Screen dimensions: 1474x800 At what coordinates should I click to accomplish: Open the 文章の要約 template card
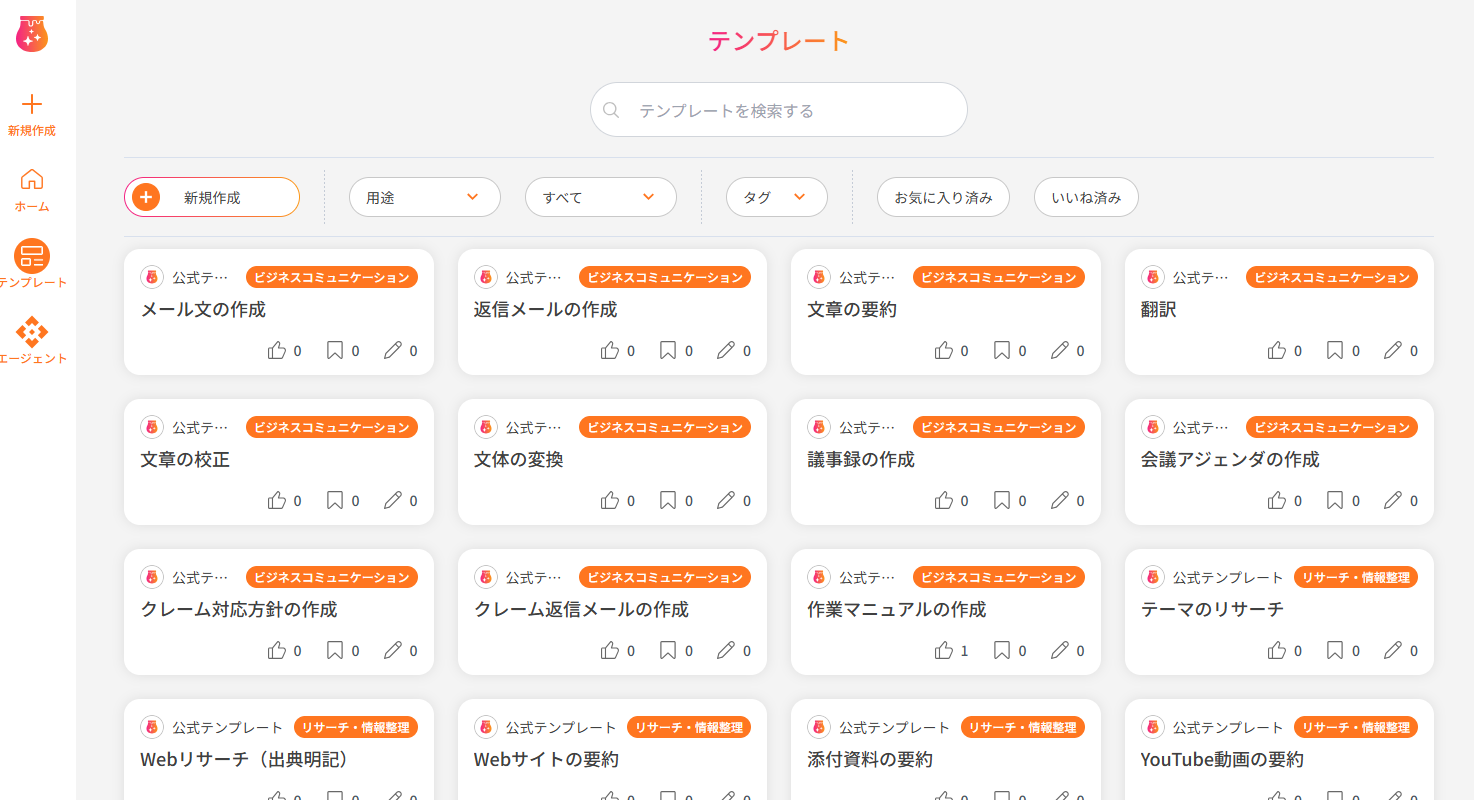[945, 312]
